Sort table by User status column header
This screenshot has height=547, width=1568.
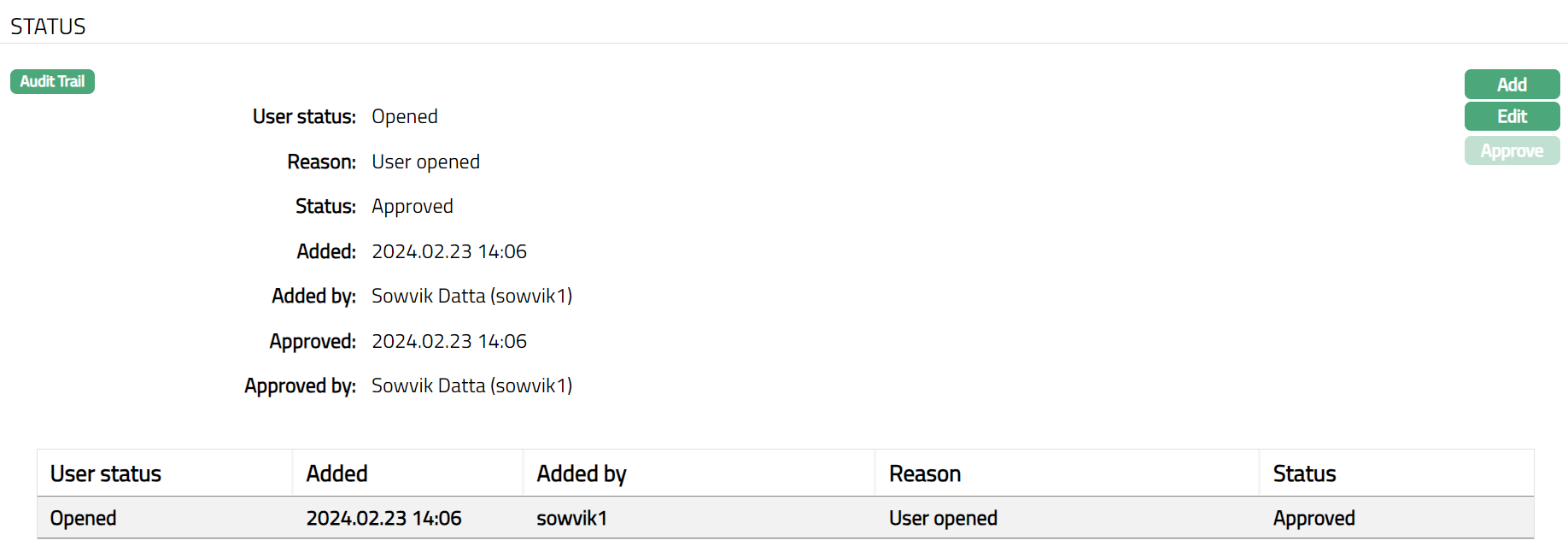coord(106,473)
